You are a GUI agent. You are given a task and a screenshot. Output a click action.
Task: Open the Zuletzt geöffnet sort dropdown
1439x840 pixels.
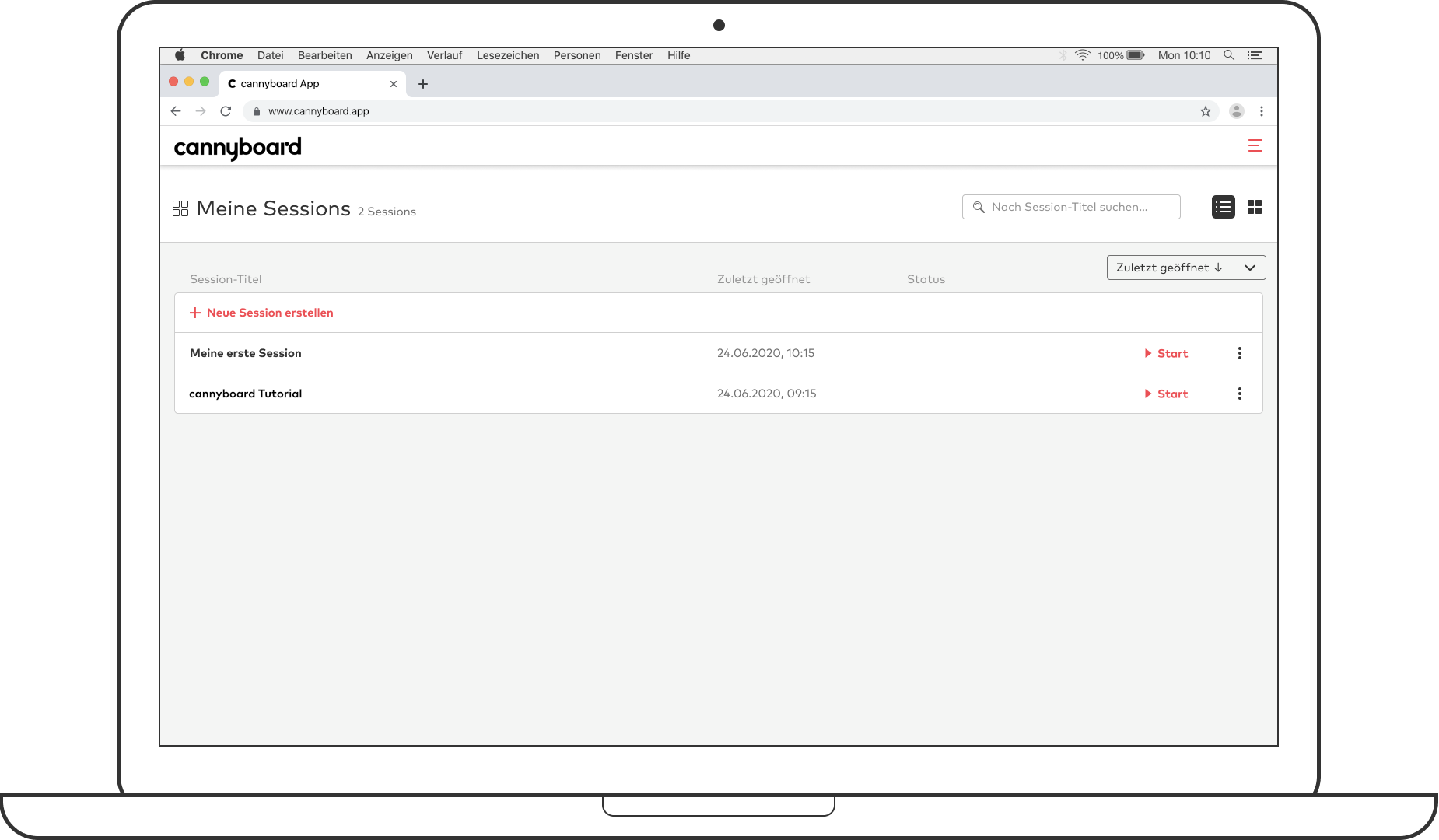click(1186, 268)
